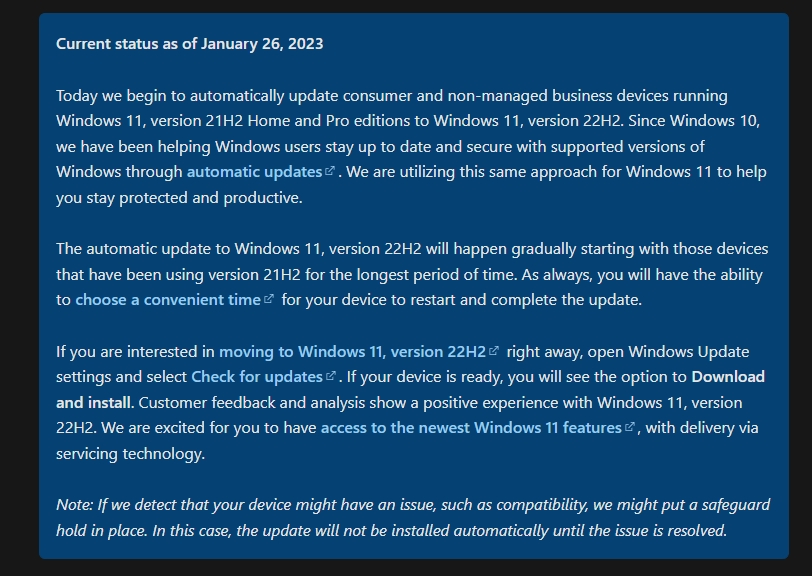Open the "automatic updates" link
This screenshot has height=576, width=812.
coord(254,172)
